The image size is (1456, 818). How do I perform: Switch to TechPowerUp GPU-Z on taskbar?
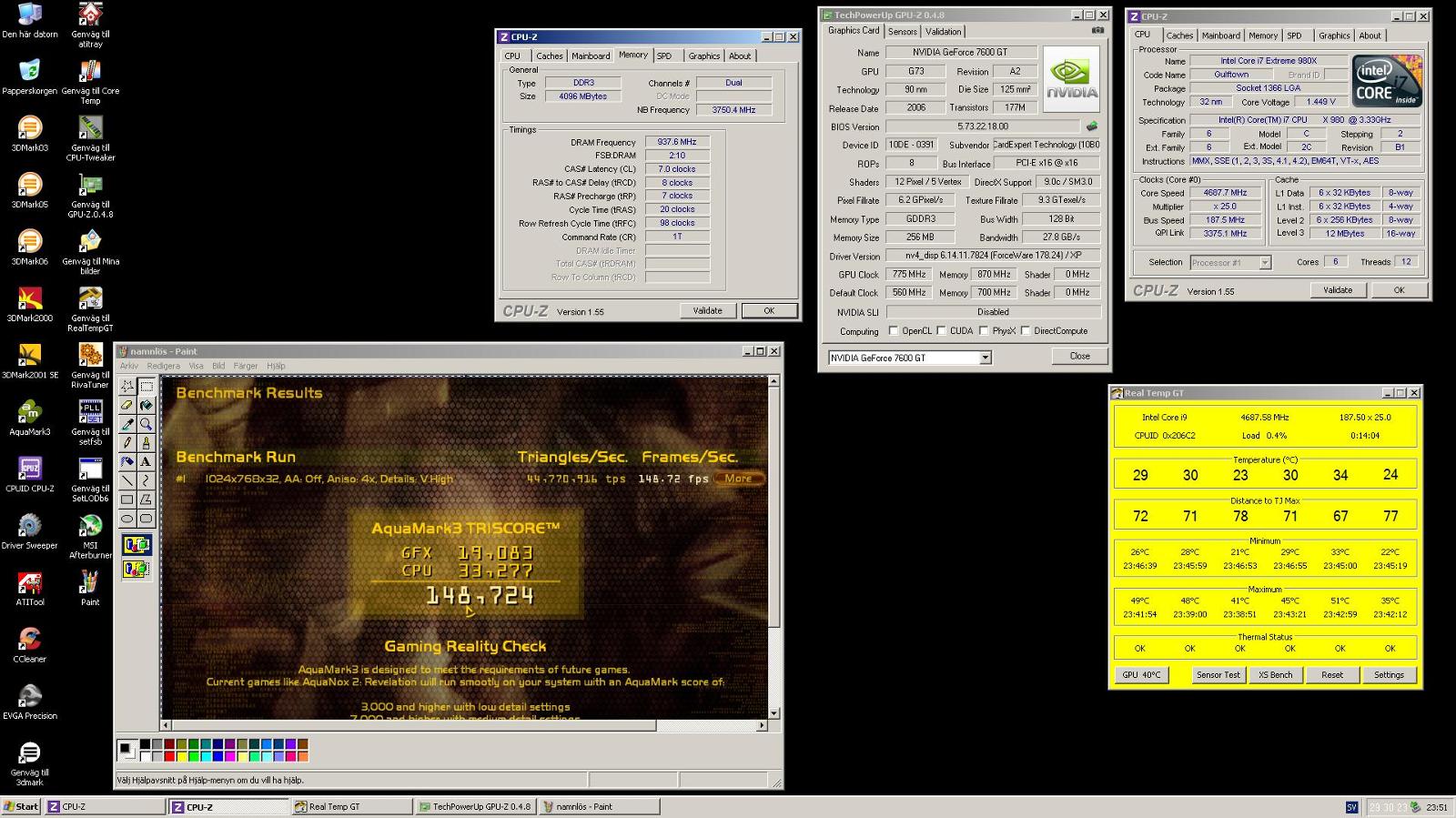pos(476,807)
